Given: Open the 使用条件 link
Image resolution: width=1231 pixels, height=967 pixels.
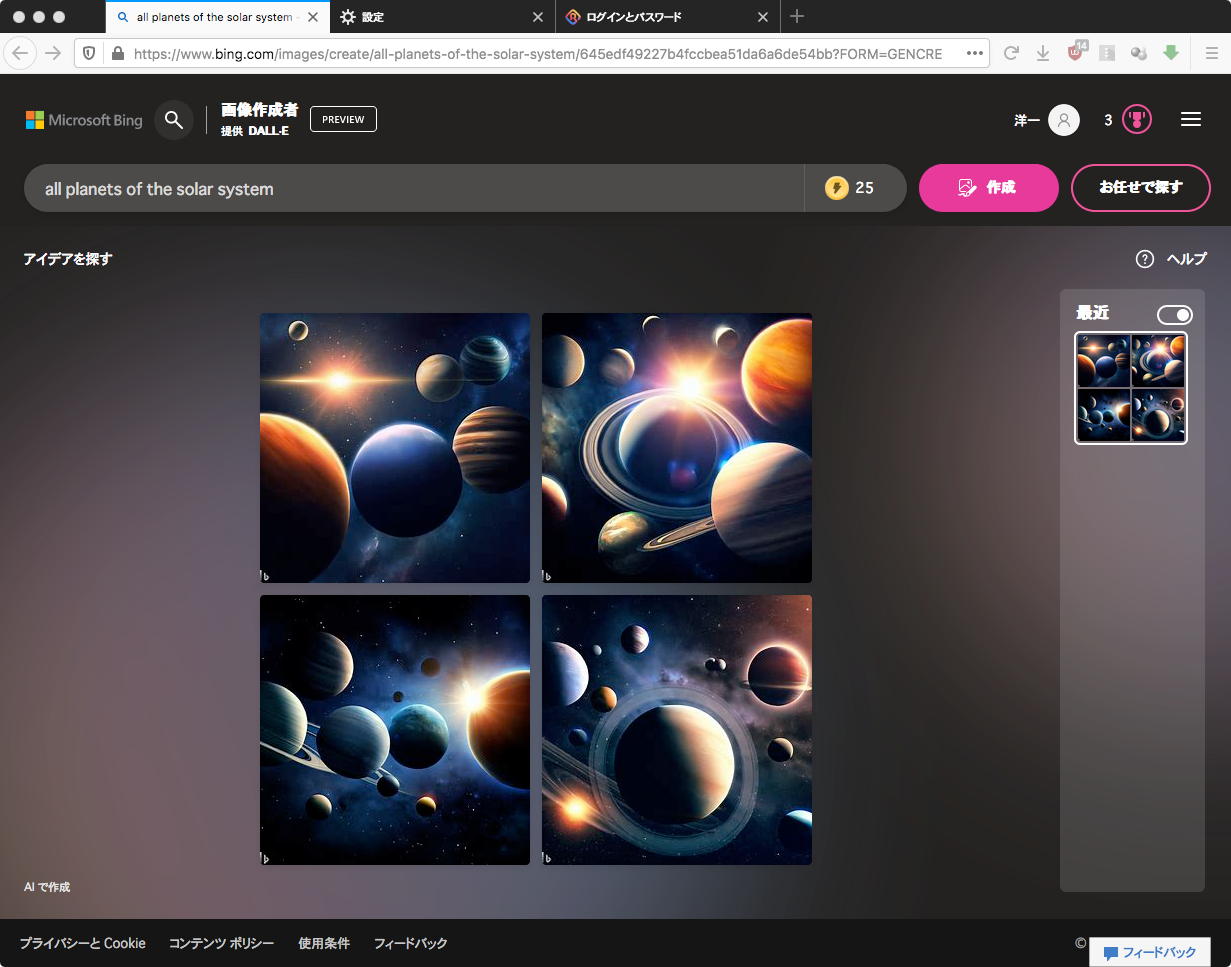Looking at the screenshot, I should (x=324, y=943).
